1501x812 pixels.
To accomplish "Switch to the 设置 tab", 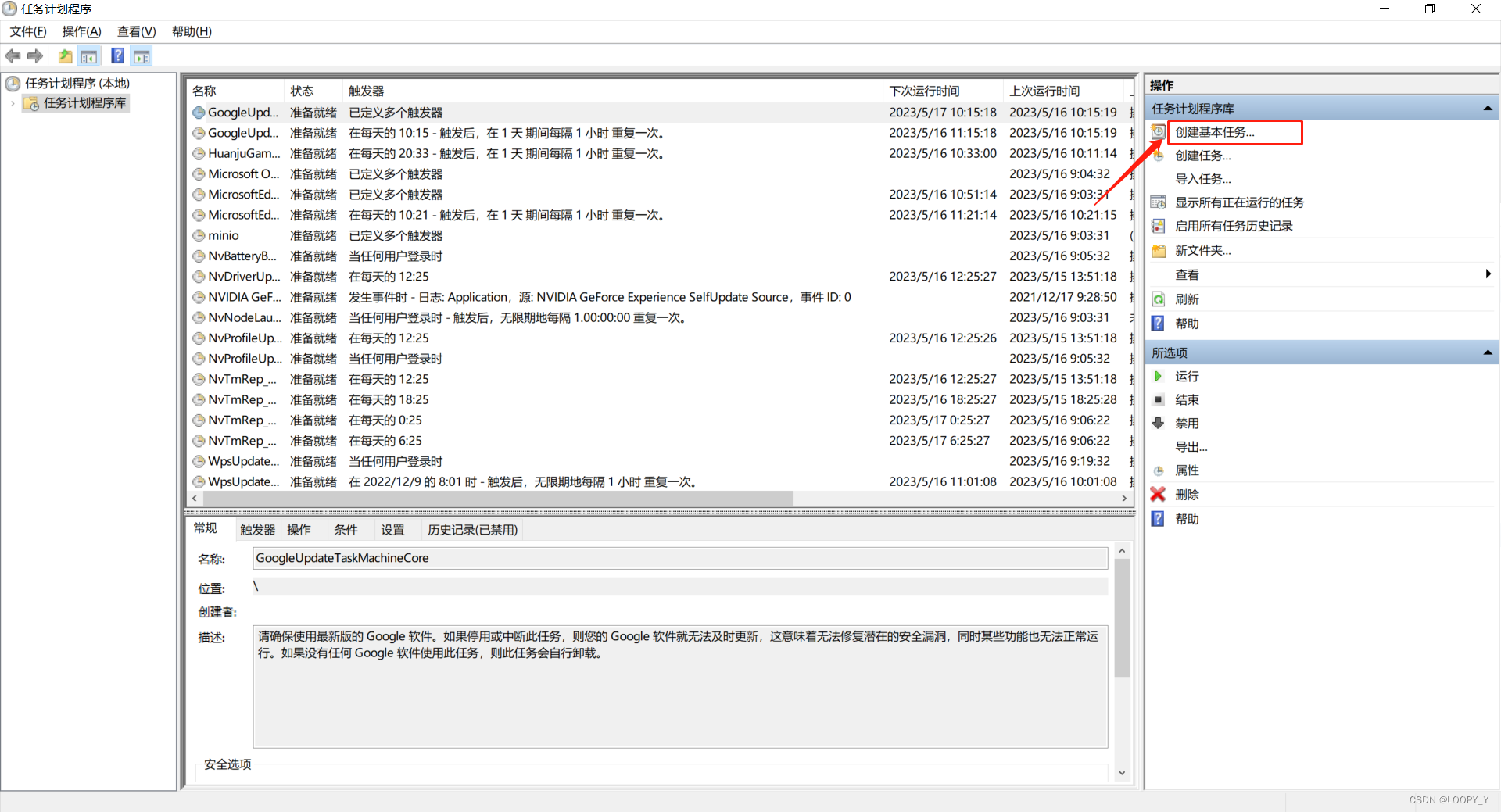I will 392,530.
